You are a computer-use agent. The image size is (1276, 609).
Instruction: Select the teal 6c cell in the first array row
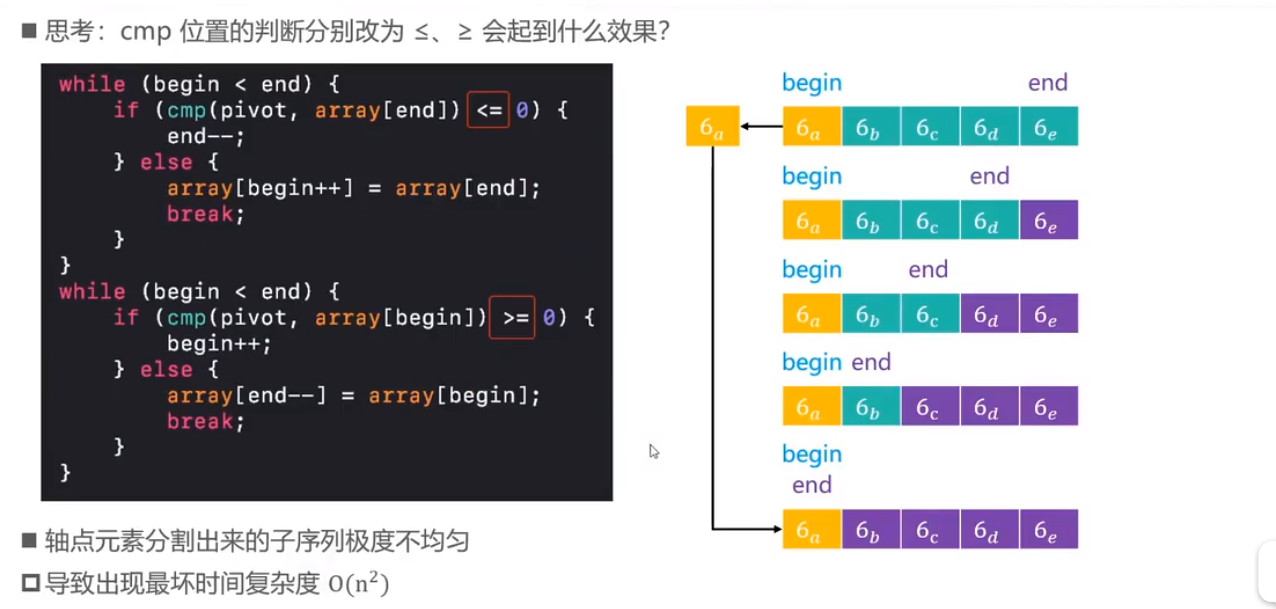coord(929,127)
